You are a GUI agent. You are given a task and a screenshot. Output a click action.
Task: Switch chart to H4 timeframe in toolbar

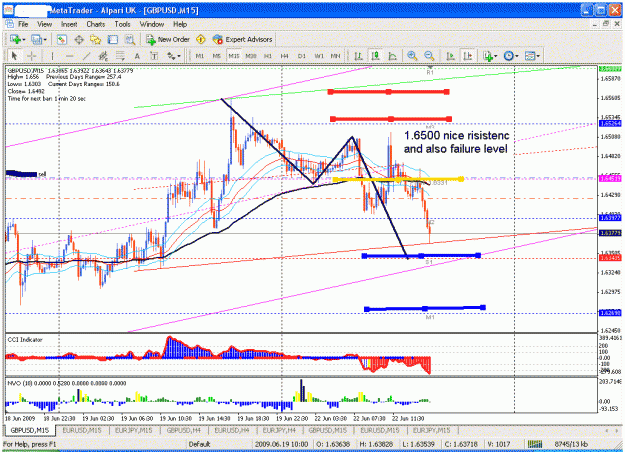coord(284,56)
